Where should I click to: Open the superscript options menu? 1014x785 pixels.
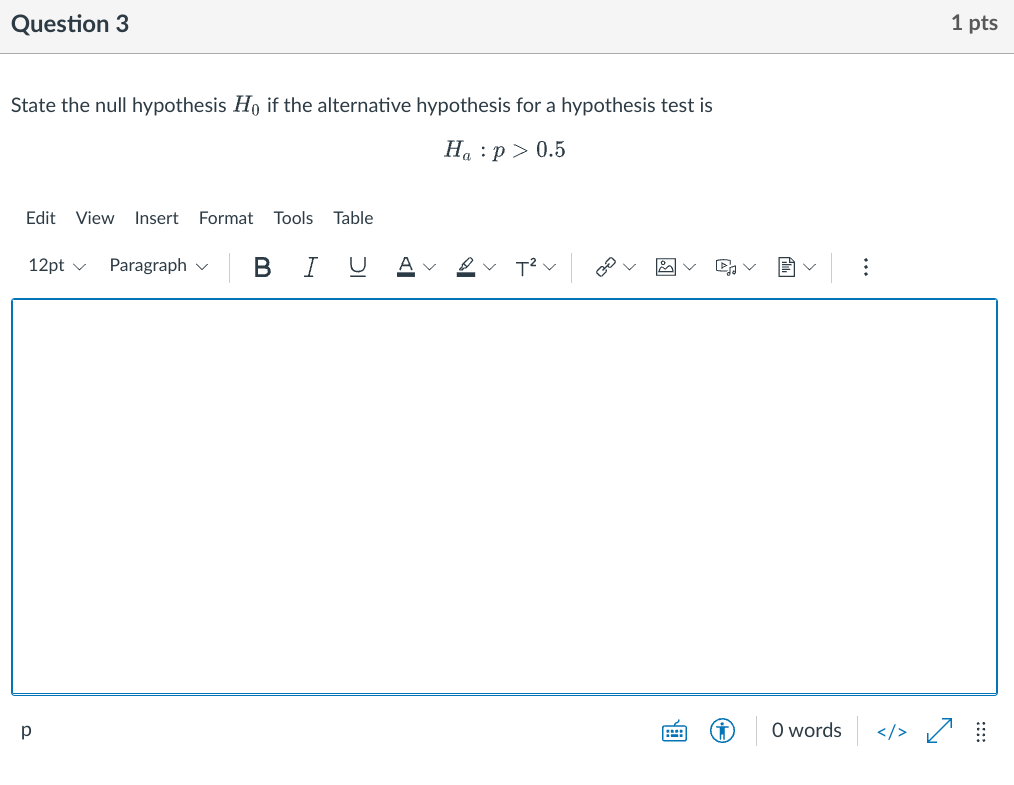[x=535, y=267]
